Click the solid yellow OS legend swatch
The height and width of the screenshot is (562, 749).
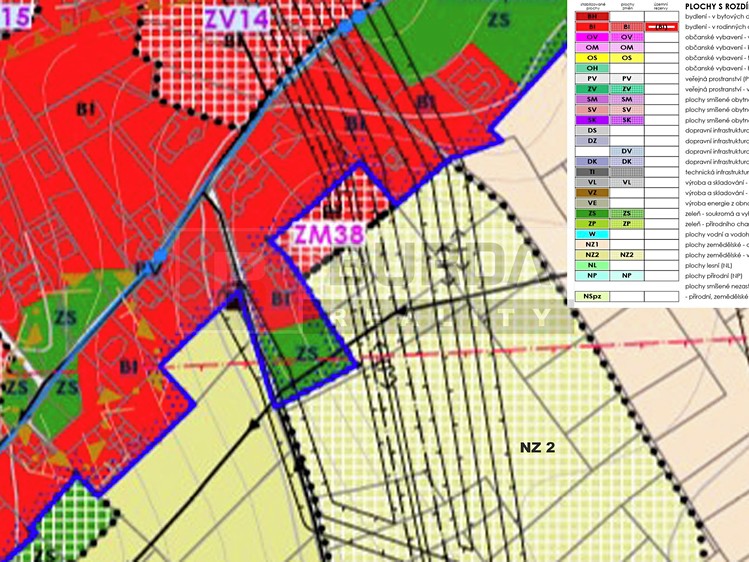coord(592,58)
